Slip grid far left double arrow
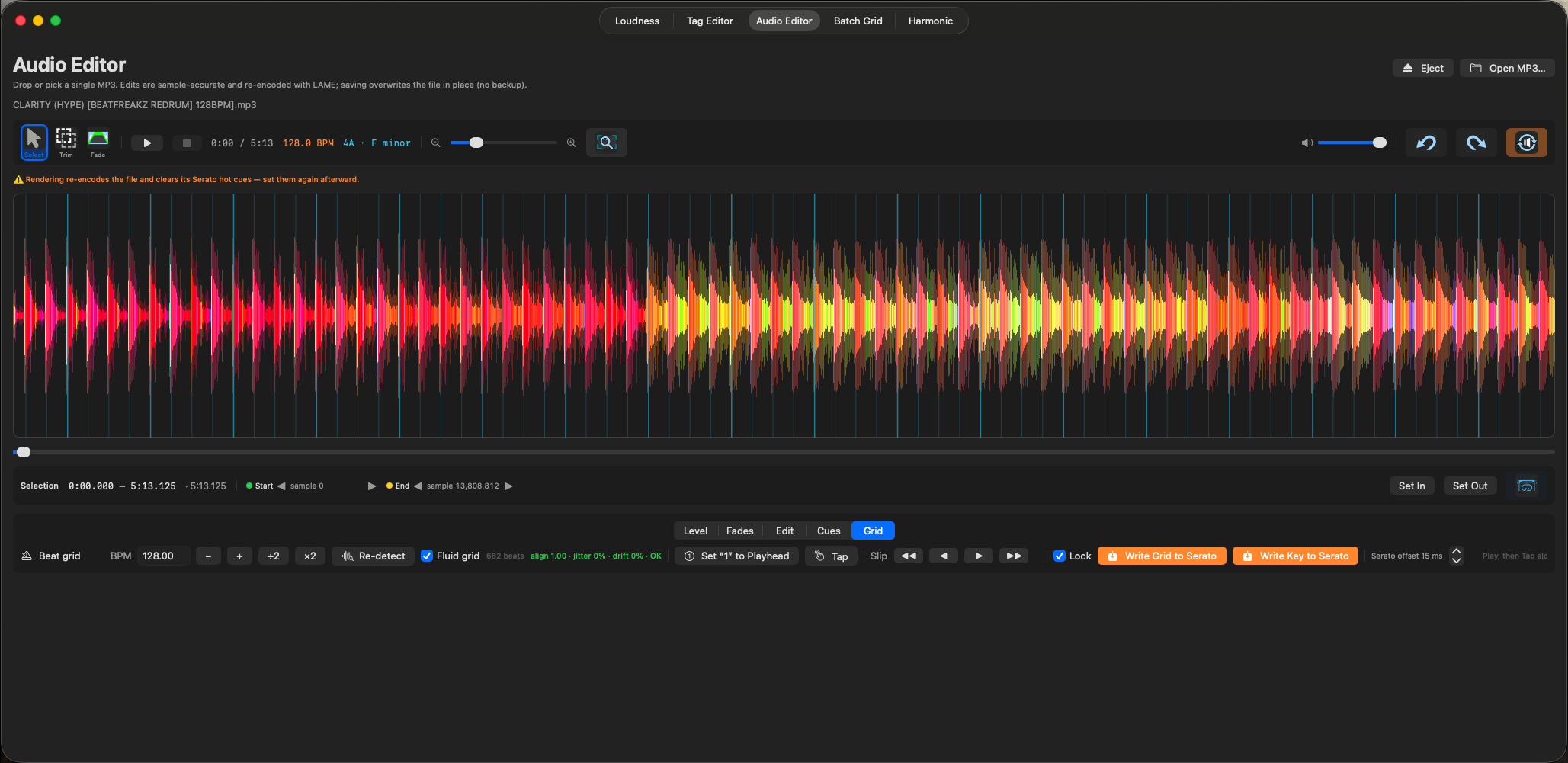Screen dimensions: 1568x763 click(x=909, y=556)
